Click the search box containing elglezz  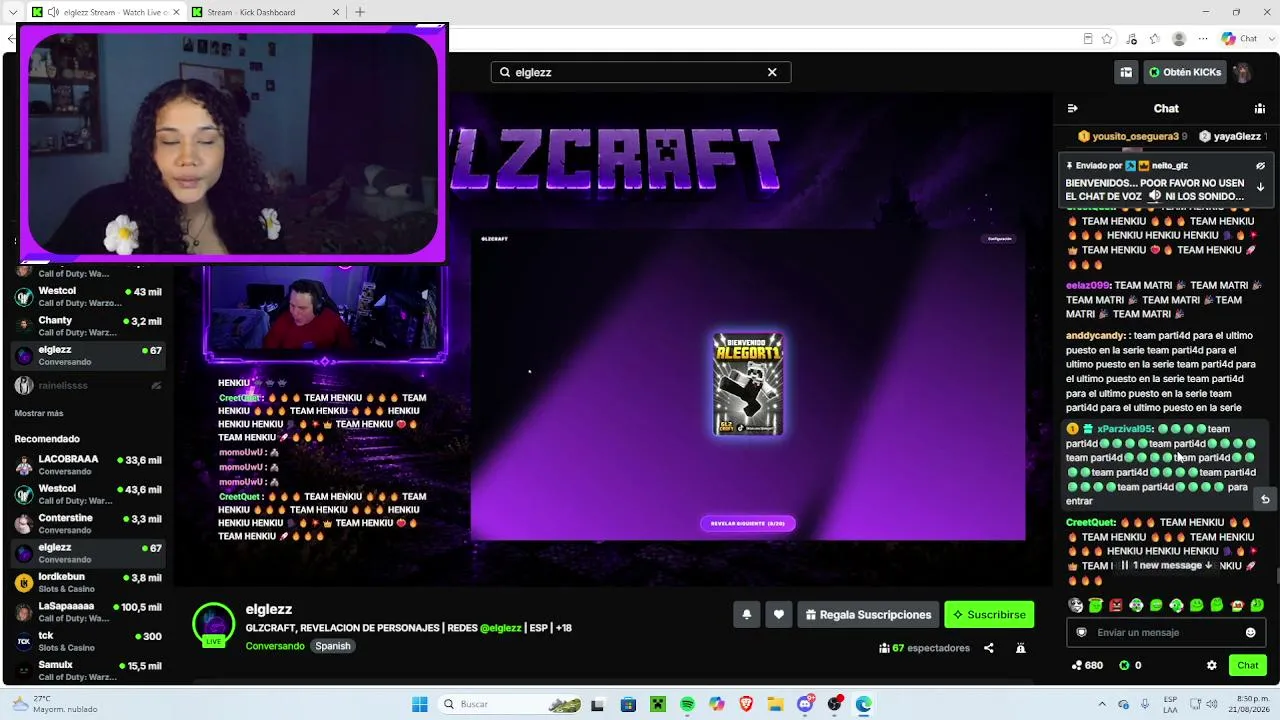[x=640, y=72]
